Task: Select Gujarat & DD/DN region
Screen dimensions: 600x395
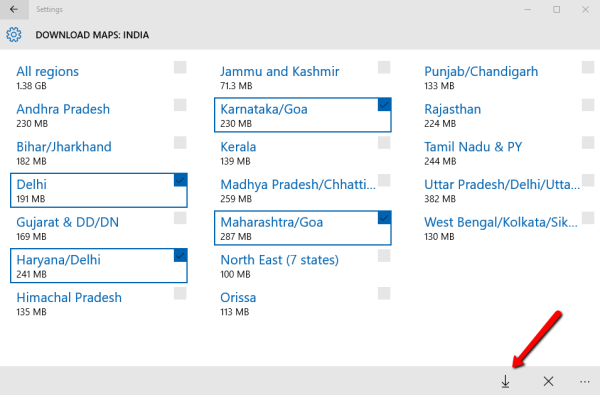Action: [99, 228]
